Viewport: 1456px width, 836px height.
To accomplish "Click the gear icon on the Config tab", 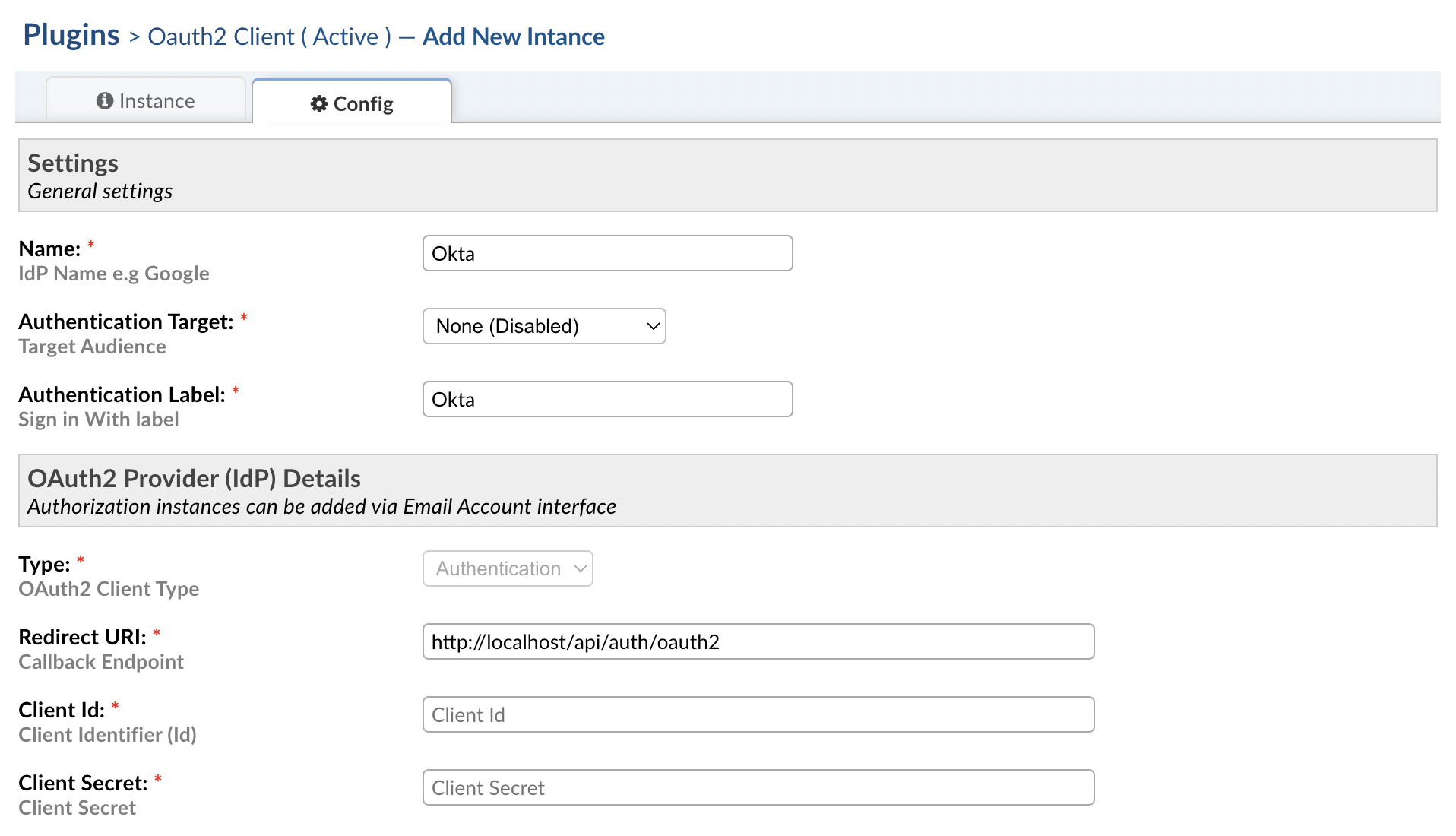I will pos(319,103).
